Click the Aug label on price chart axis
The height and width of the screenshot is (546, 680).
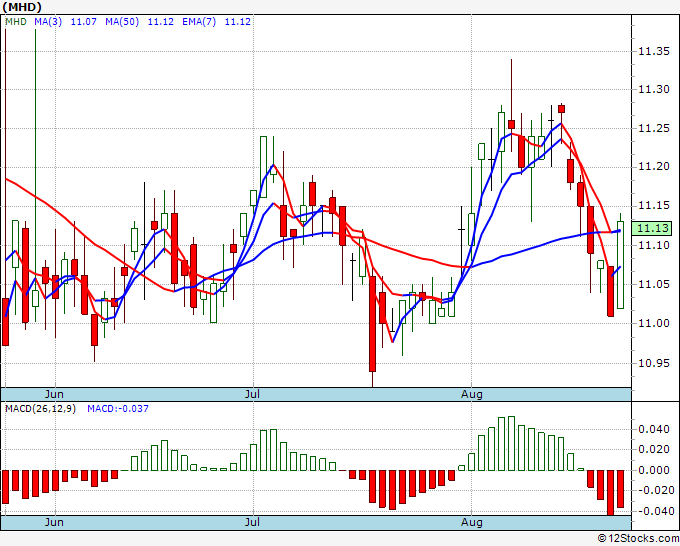[x=471, y=394]
